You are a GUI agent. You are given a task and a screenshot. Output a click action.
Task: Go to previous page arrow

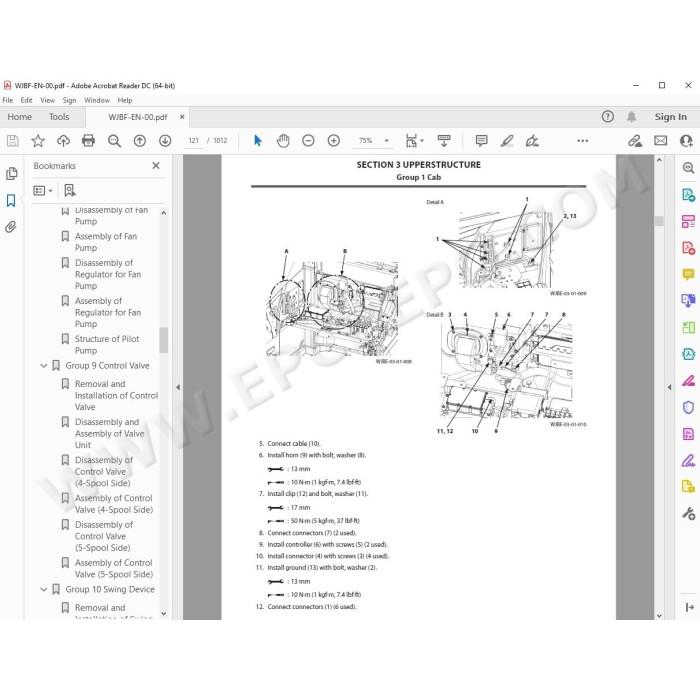(x=140, y=141)
